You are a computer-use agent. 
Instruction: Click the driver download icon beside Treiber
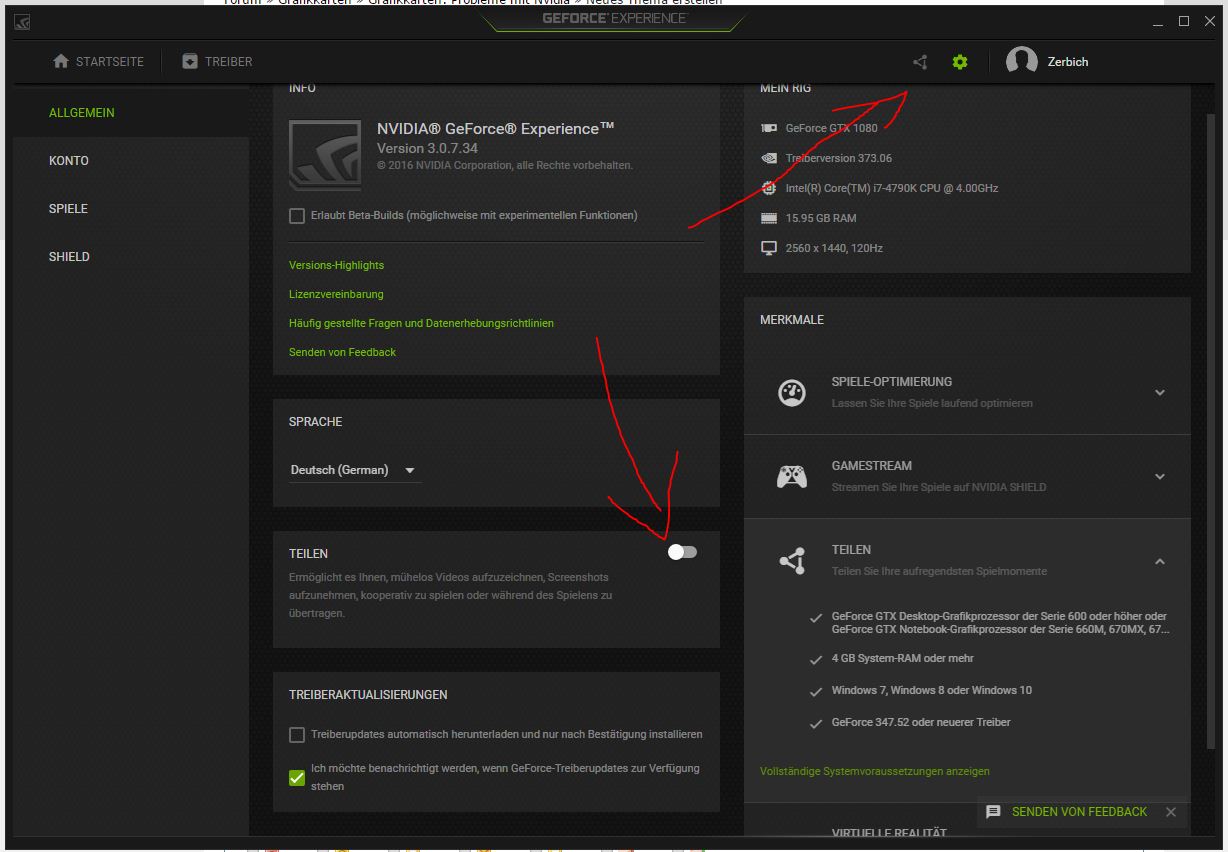tap(190, 62)
